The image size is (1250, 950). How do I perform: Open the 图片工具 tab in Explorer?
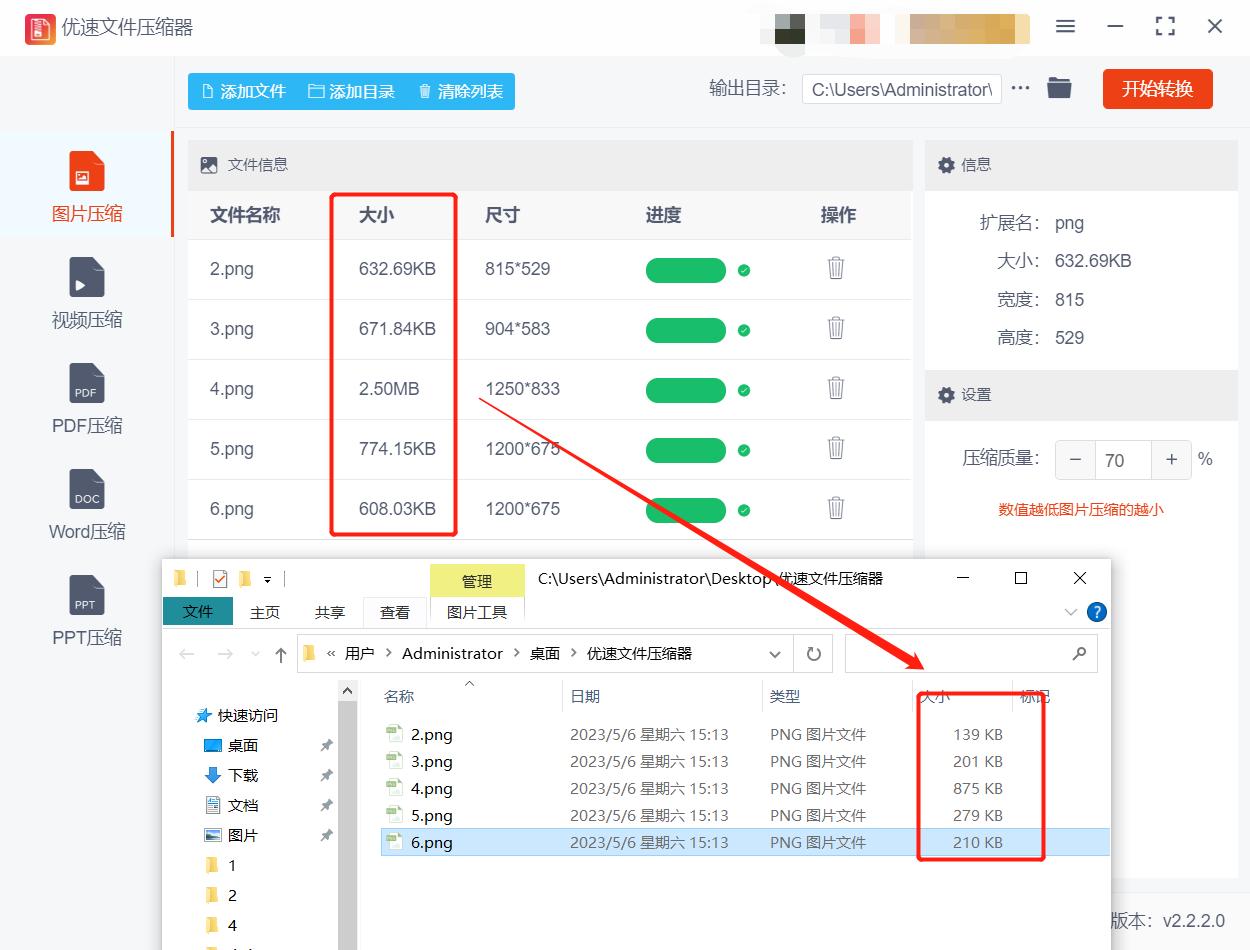pyautogui.click(x=477, y=612)
